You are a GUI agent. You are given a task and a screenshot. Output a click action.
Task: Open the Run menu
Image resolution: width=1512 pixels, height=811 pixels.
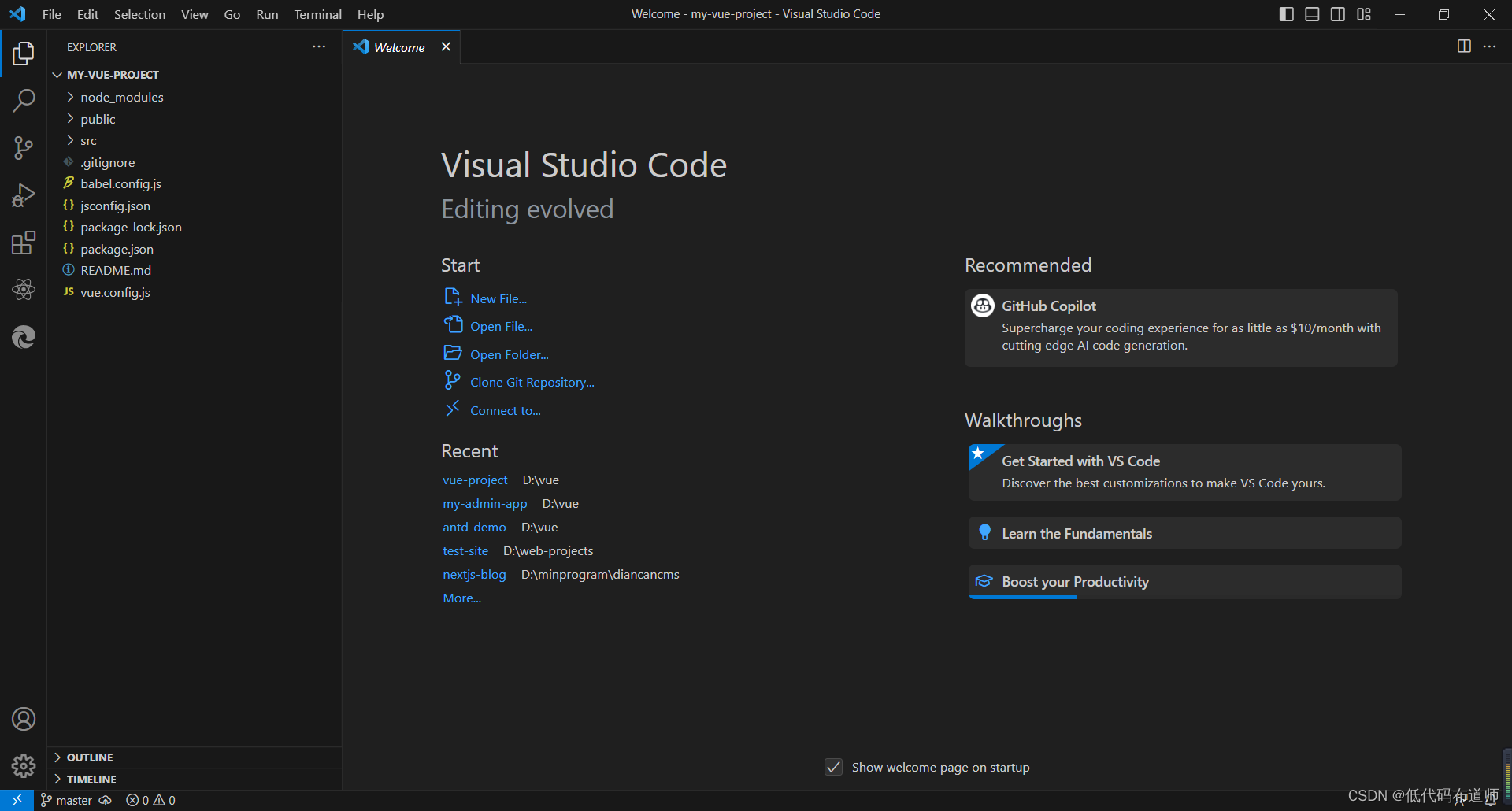pyautogui.click(x=267, y=14)
